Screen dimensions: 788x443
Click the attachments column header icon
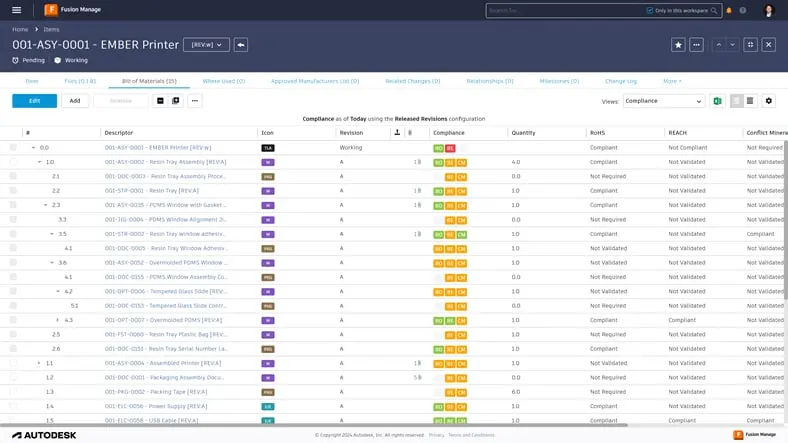point(410,133)
